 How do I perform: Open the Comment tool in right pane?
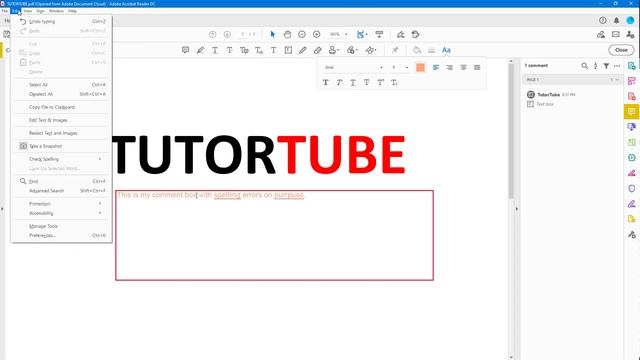(x=631, y=111)
